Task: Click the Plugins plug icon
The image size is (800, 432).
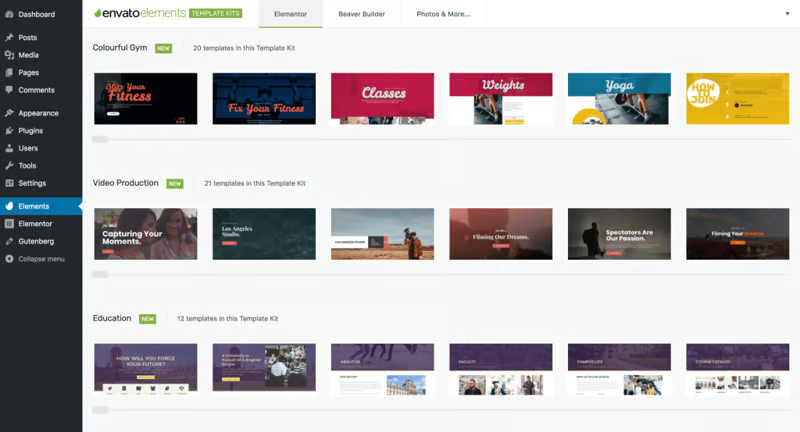Action: 9,131
